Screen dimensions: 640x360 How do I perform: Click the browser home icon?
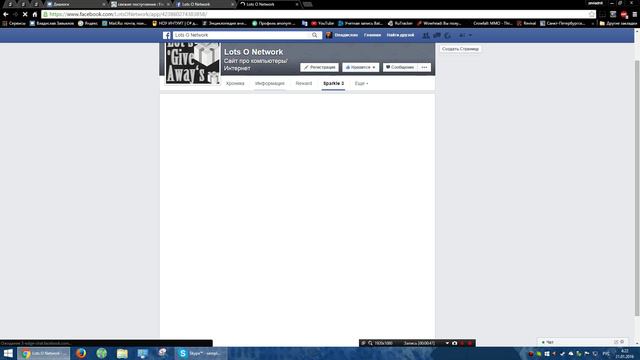[x=35, y=14]
